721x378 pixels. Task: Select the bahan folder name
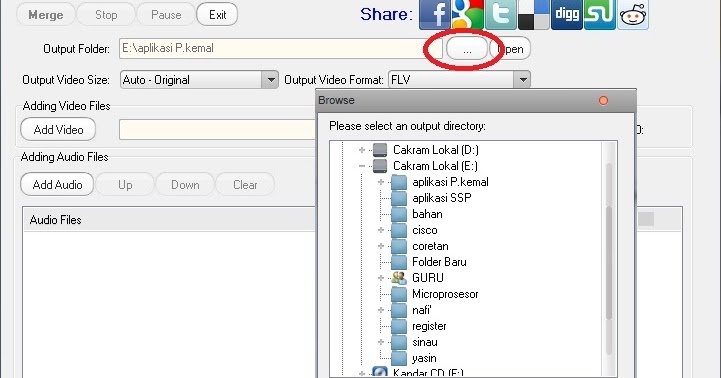click(x=427, y=214)
